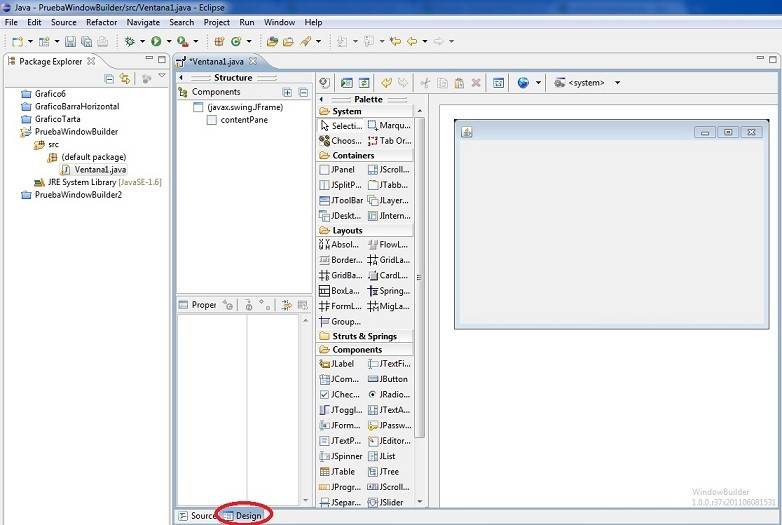Choose the JPanel container in the Palette
This screenshot has width=782, height=525.
tap(337, 170)
